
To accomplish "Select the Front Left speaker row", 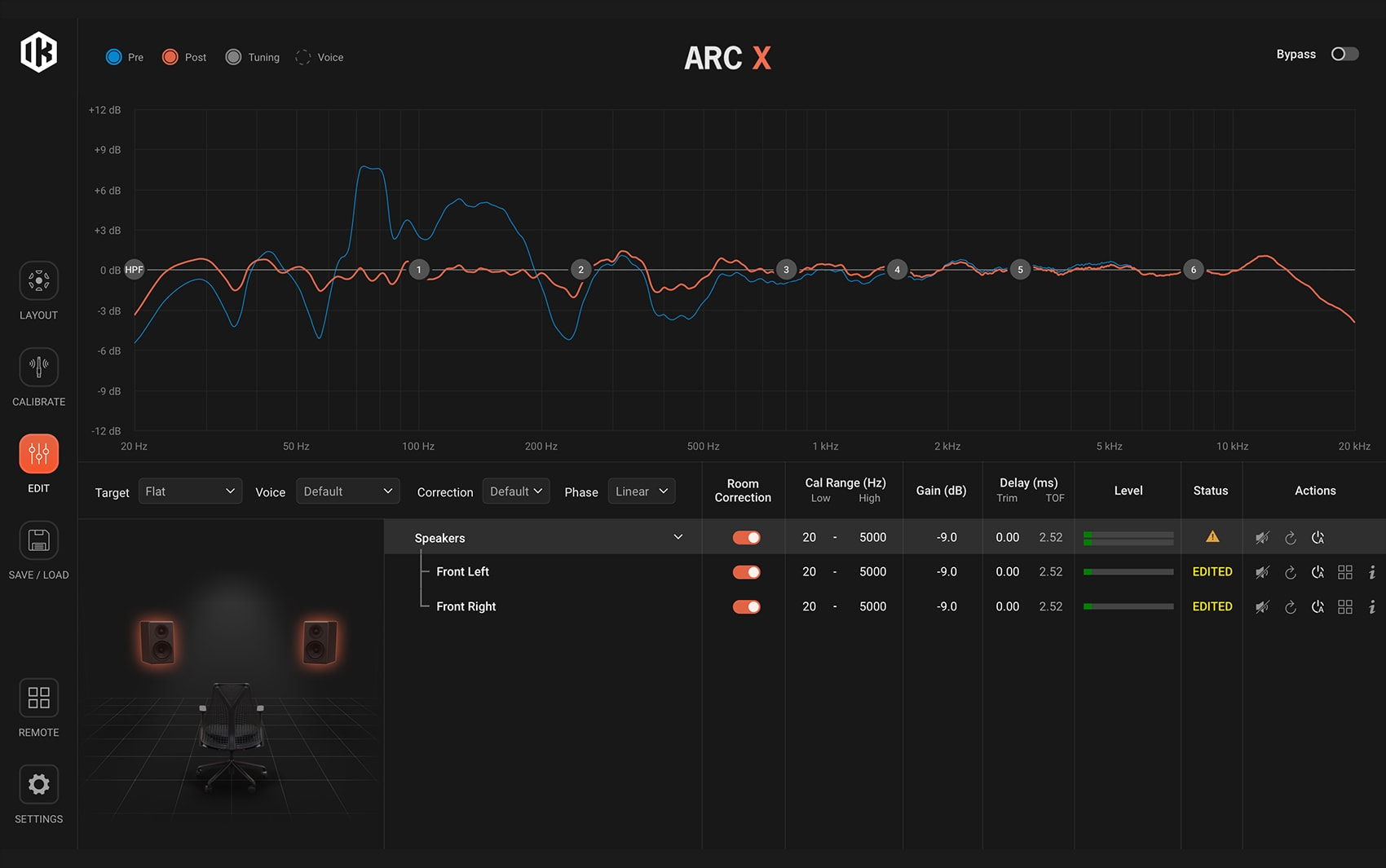I will tap(462, 572).
